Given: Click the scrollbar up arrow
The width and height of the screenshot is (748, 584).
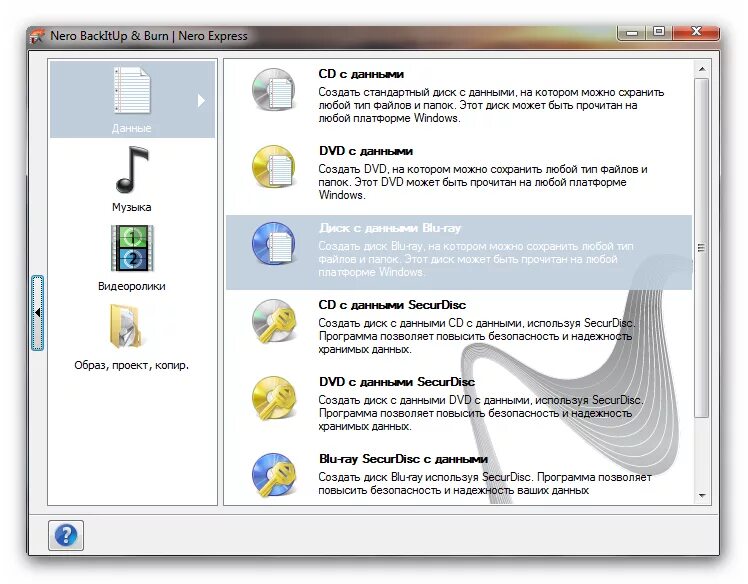Looking at the screenshot, I should point(702,69).
